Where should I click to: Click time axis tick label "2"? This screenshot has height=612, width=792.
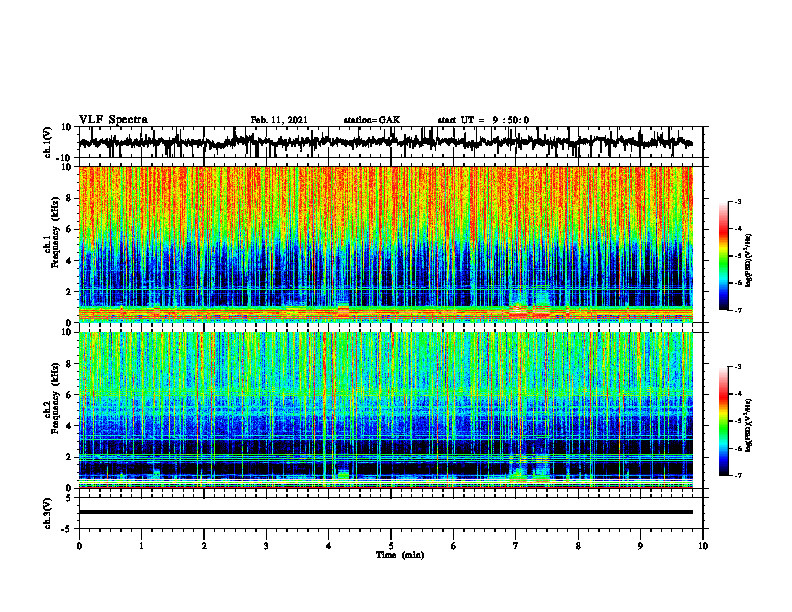(204, 546)
